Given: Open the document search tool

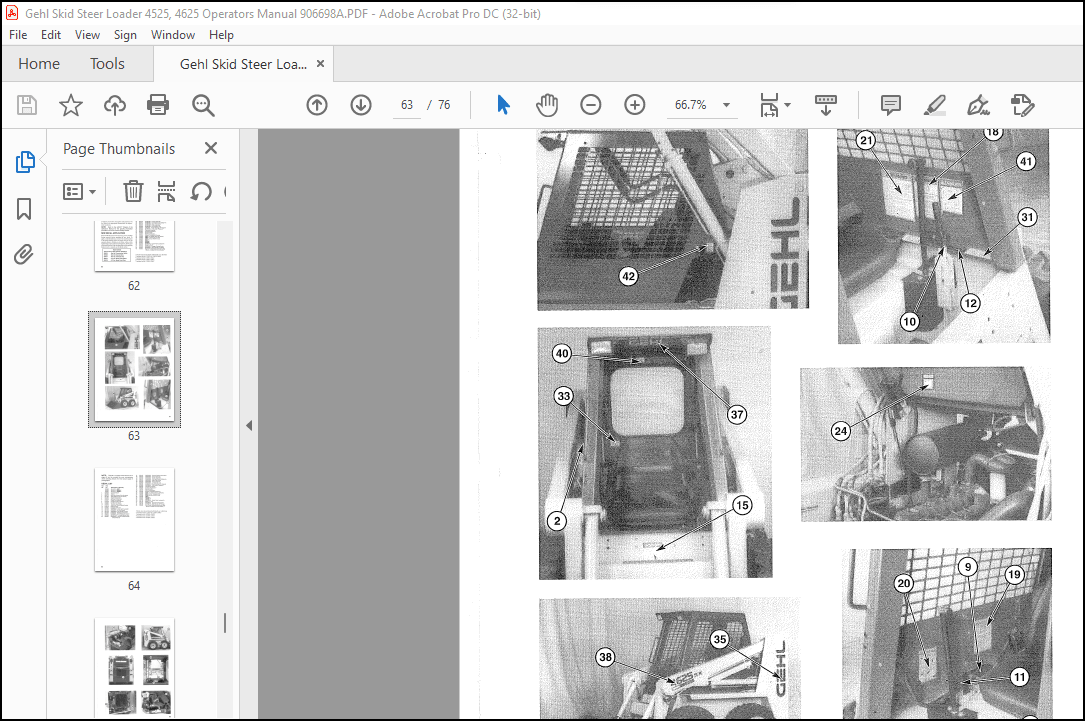Looking at the screenshot, I should (x=203, y=104).
